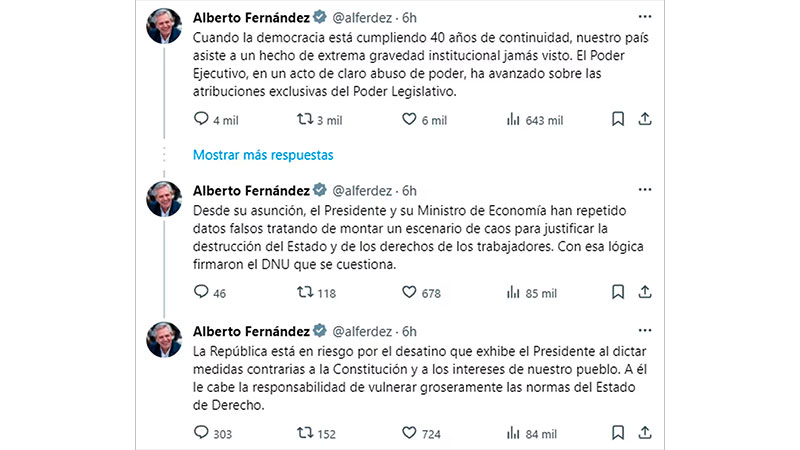Click Mostrar más respuestas link
Image resolution: width=800 pixels, height=450 pixels.
262,155
